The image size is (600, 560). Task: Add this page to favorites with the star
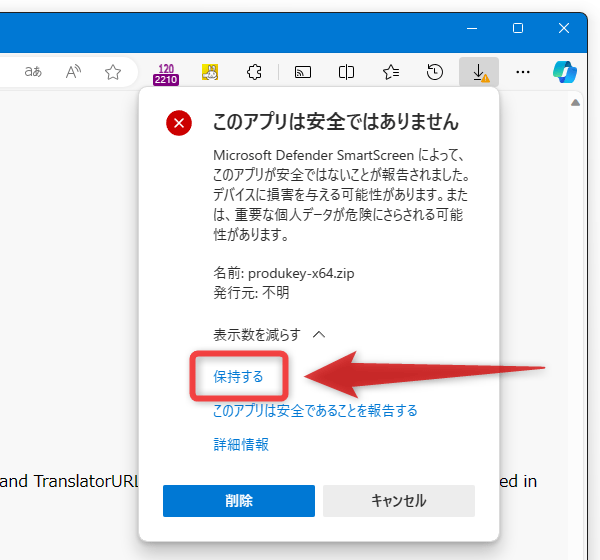[x=113, y=72]
